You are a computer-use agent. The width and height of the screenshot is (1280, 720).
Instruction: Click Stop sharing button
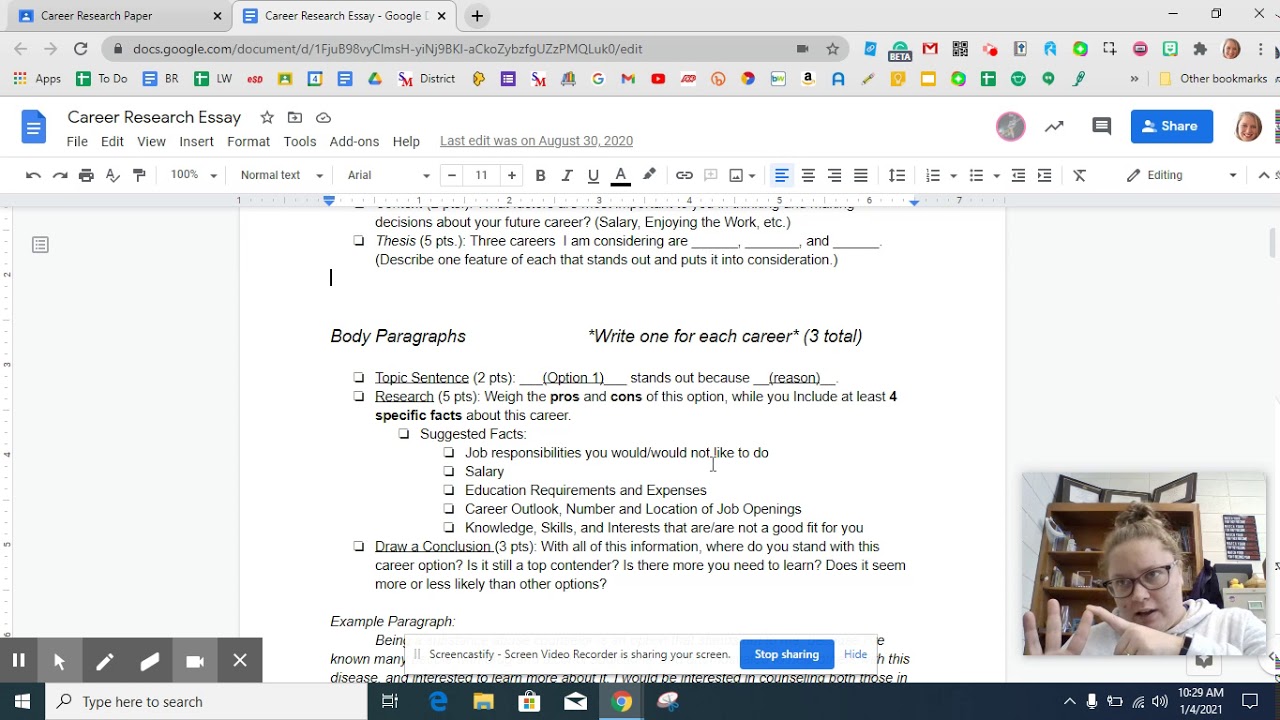(786, 654)
